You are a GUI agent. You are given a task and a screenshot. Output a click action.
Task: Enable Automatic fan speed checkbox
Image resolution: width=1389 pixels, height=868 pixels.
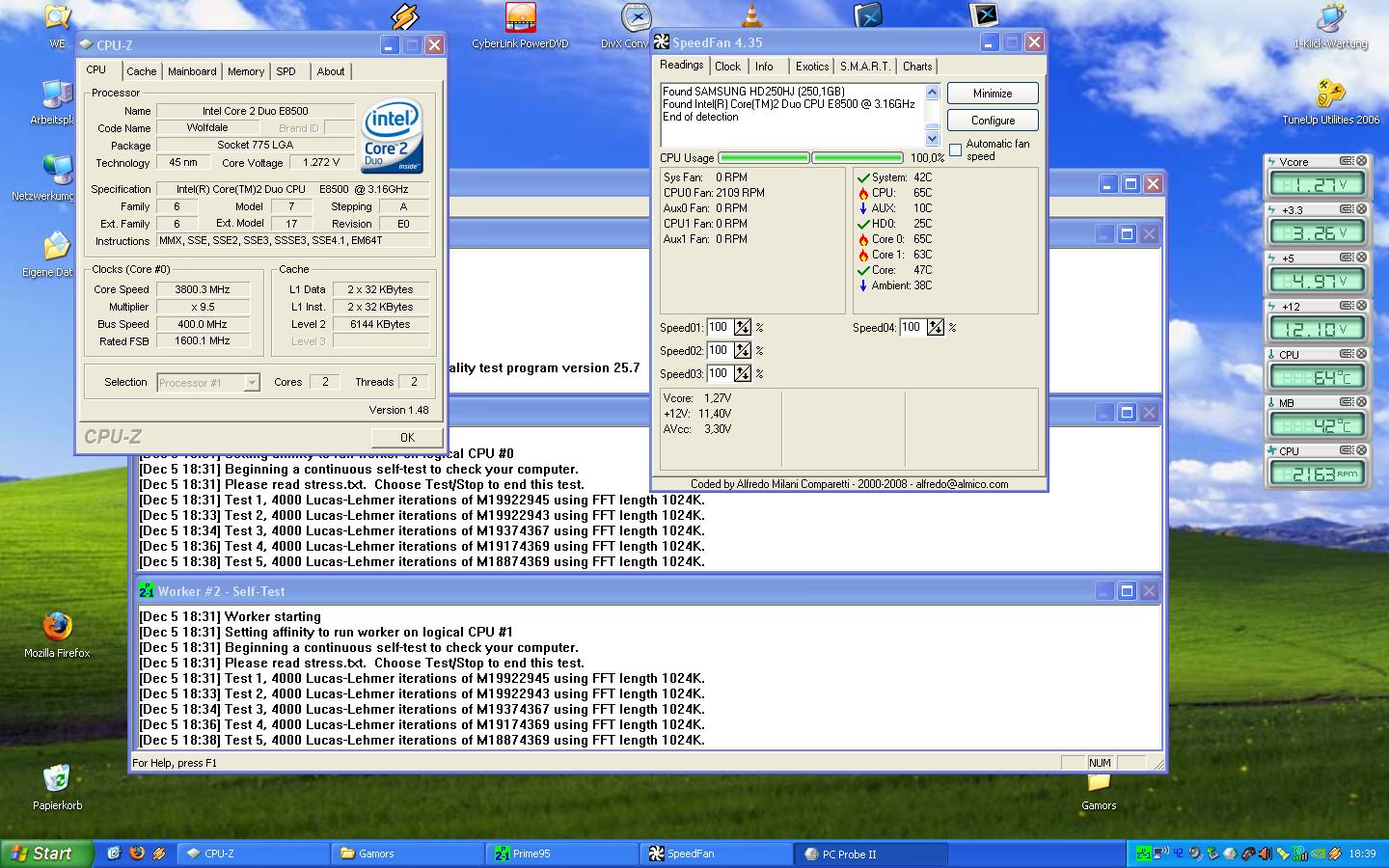[956, 149]
